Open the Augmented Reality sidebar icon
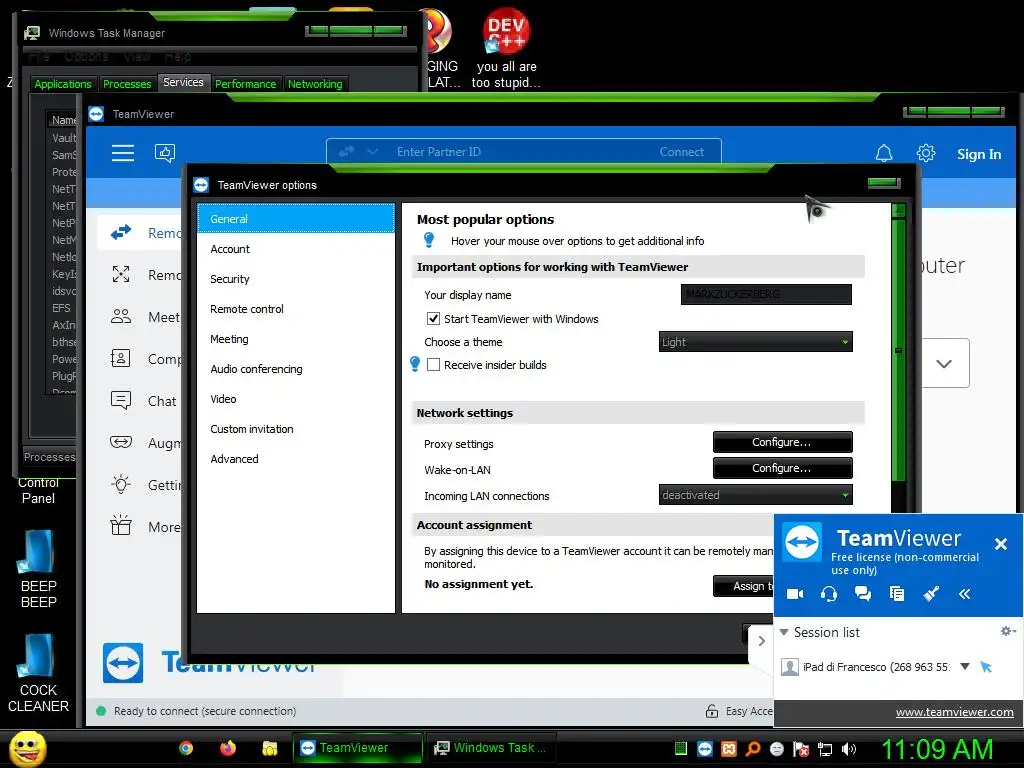 click(x=121, y=443)
